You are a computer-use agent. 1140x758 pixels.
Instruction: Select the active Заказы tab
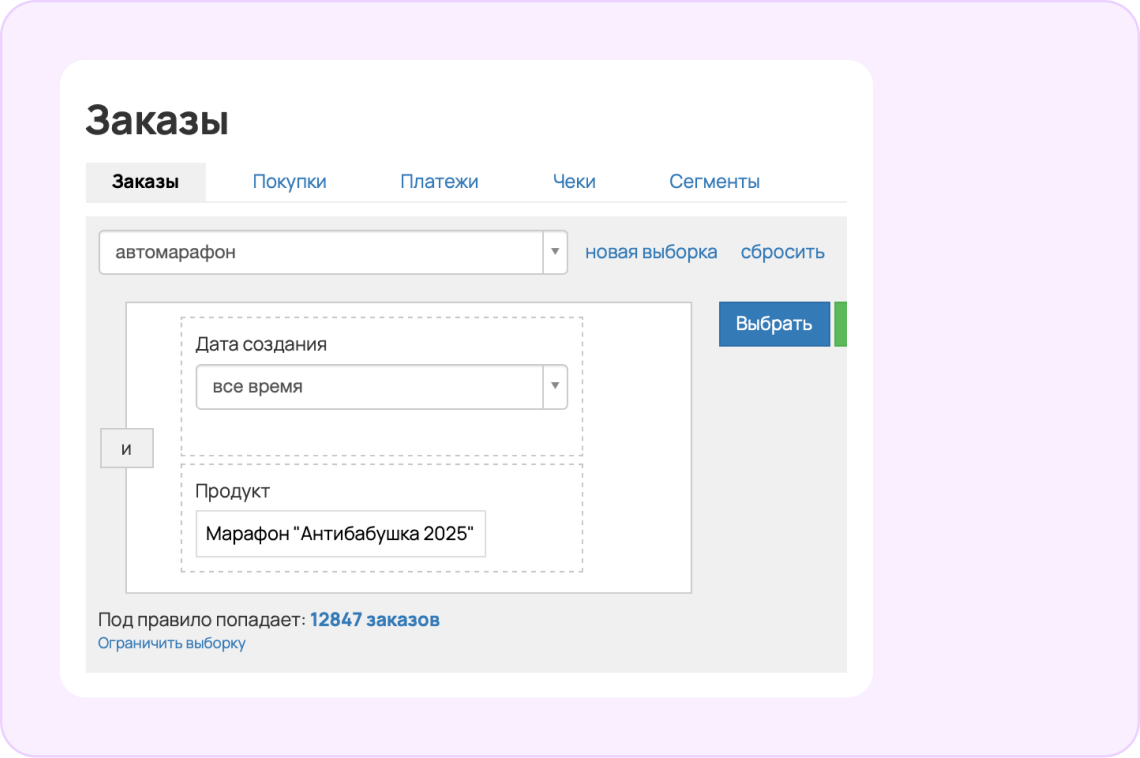145,181
